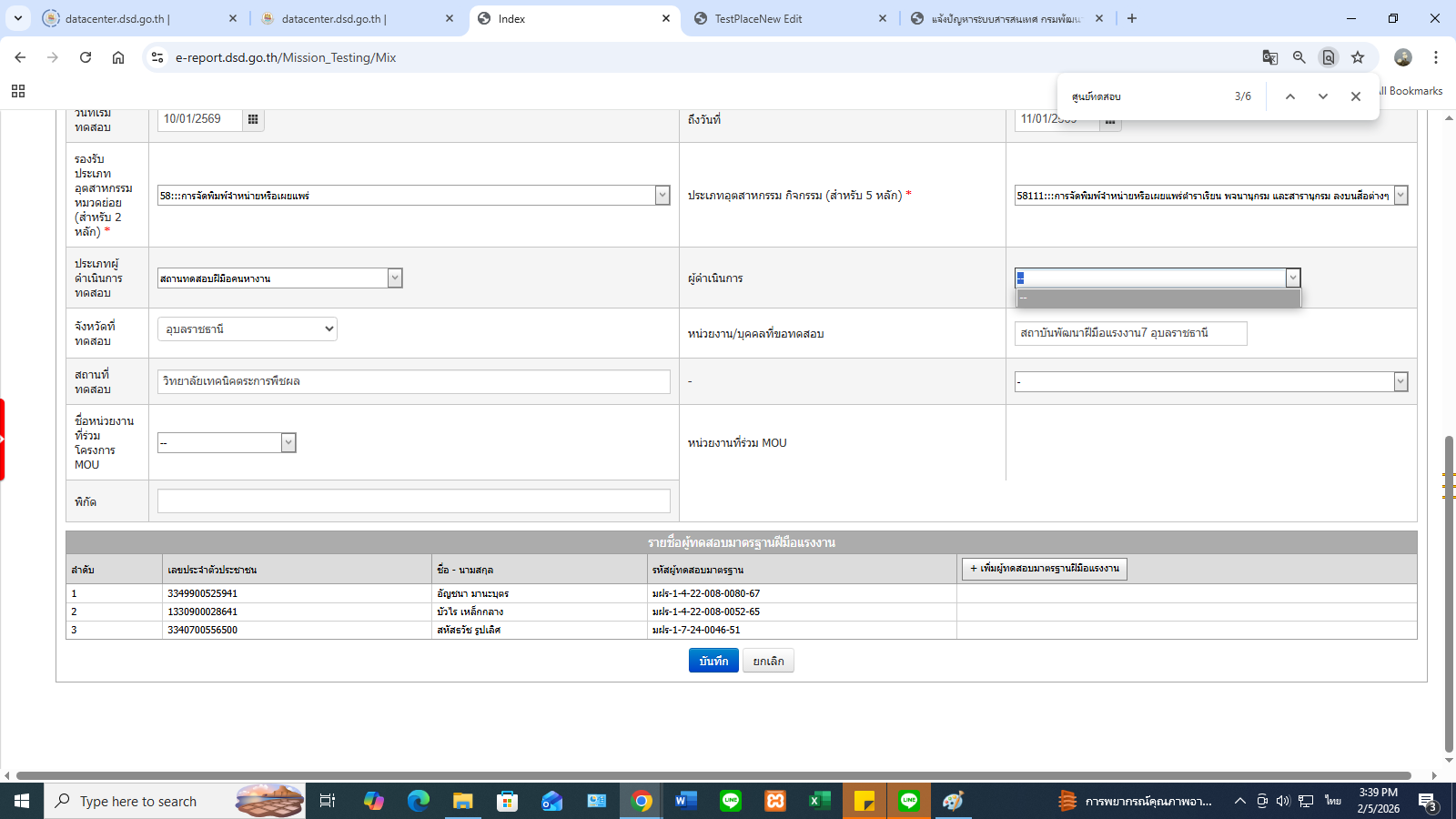The width and height of the screenshot is (1456, 819).
Task: Open the test province dropdown showing อุบลราชธานี
Action: click(x=247, y=329)
